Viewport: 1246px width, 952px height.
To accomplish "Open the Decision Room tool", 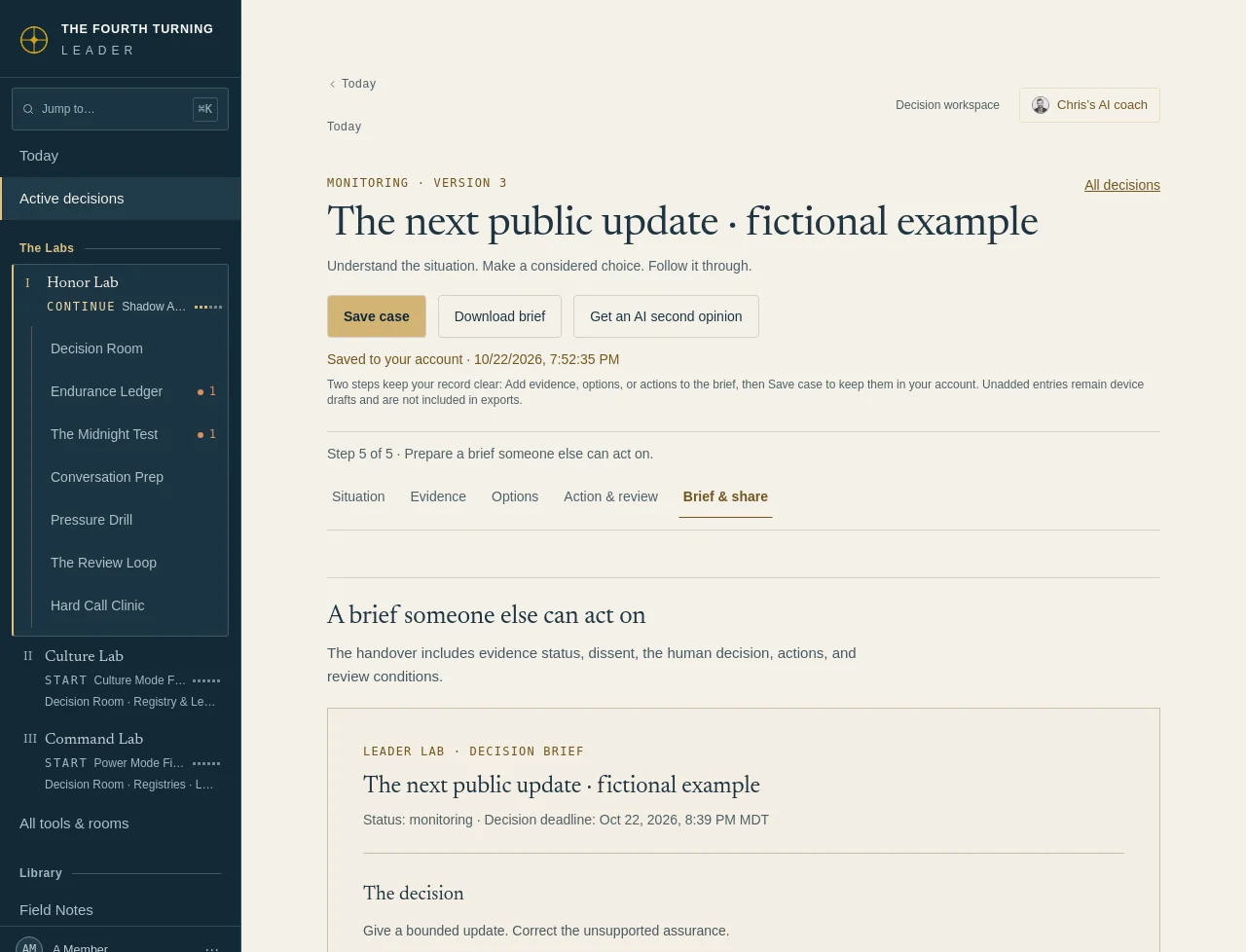I will (x=130, y=348).
